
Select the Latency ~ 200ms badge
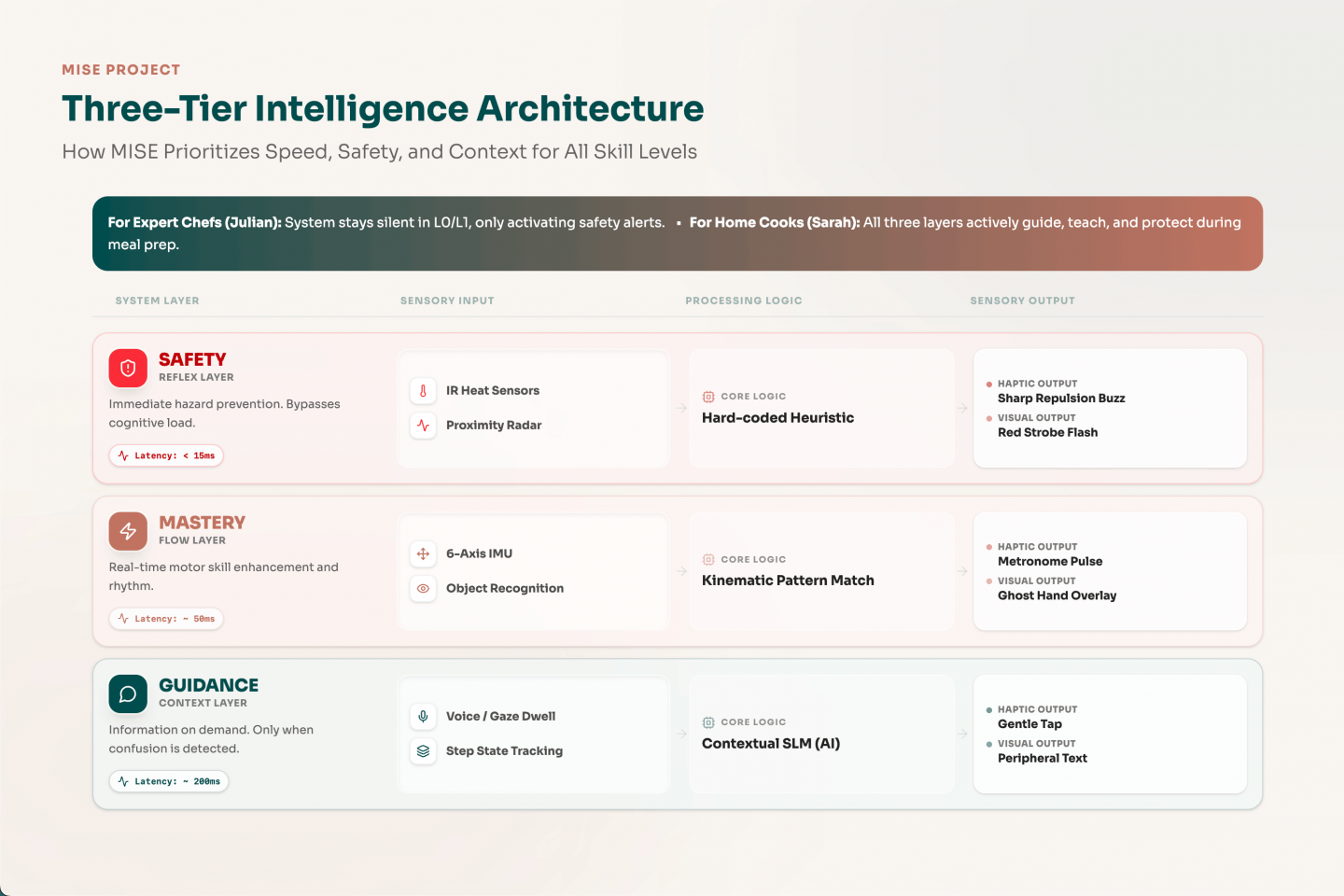[x=169, y=781]
